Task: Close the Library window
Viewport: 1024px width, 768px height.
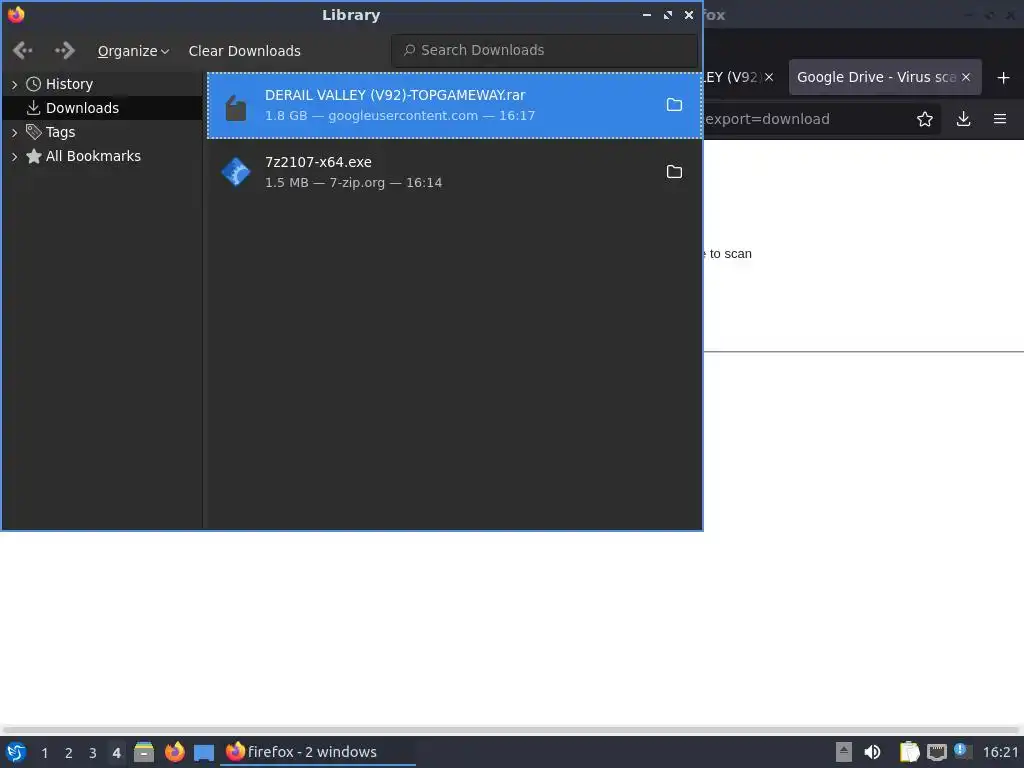Action: click(x=688, y=15)
